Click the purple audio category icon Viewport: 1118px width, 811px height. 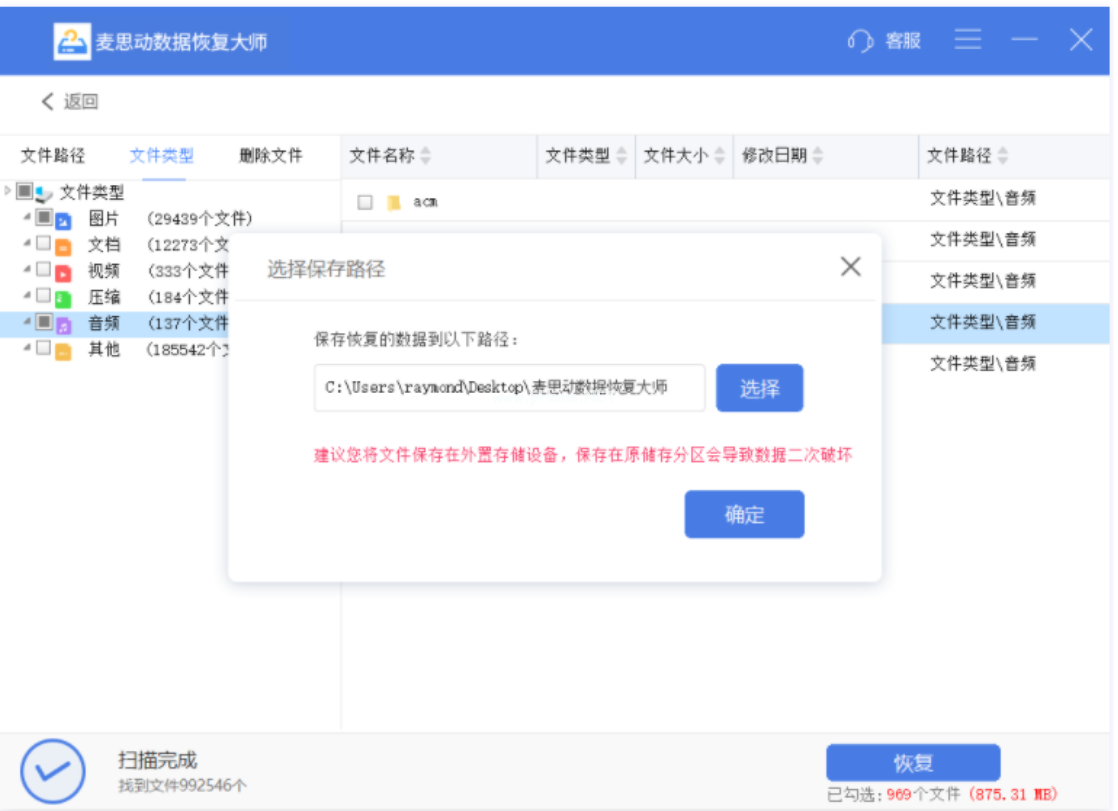pyautogui.click(x=63, y=324)
